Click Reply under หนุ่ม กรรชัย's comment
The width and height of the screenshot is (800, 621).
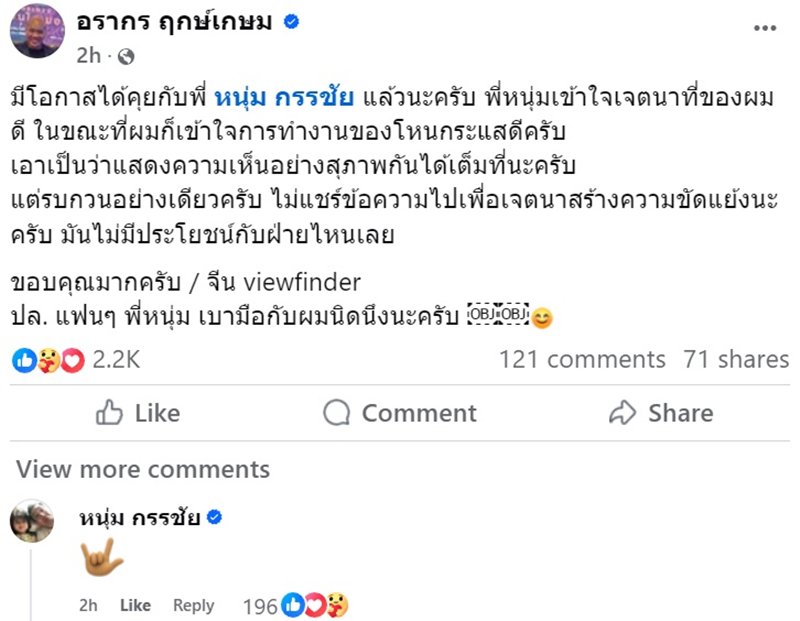193,606
